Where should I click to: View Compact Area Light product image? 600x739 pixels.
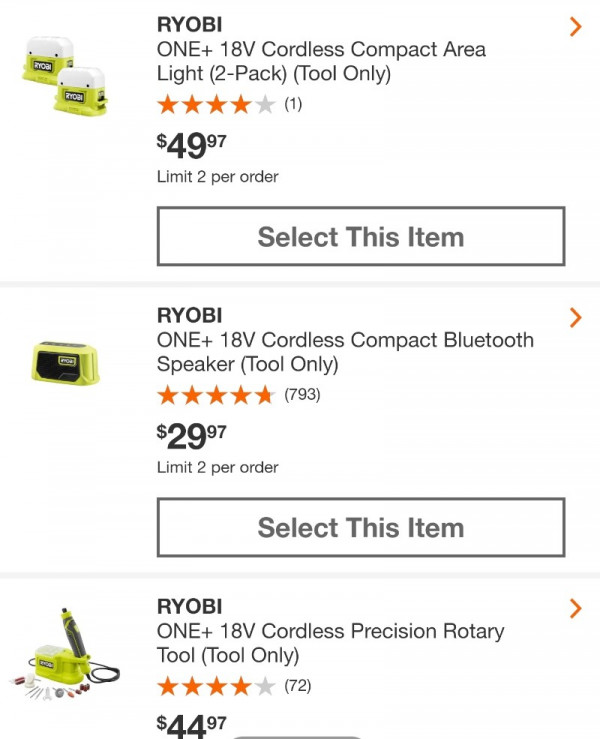[65, 75]
